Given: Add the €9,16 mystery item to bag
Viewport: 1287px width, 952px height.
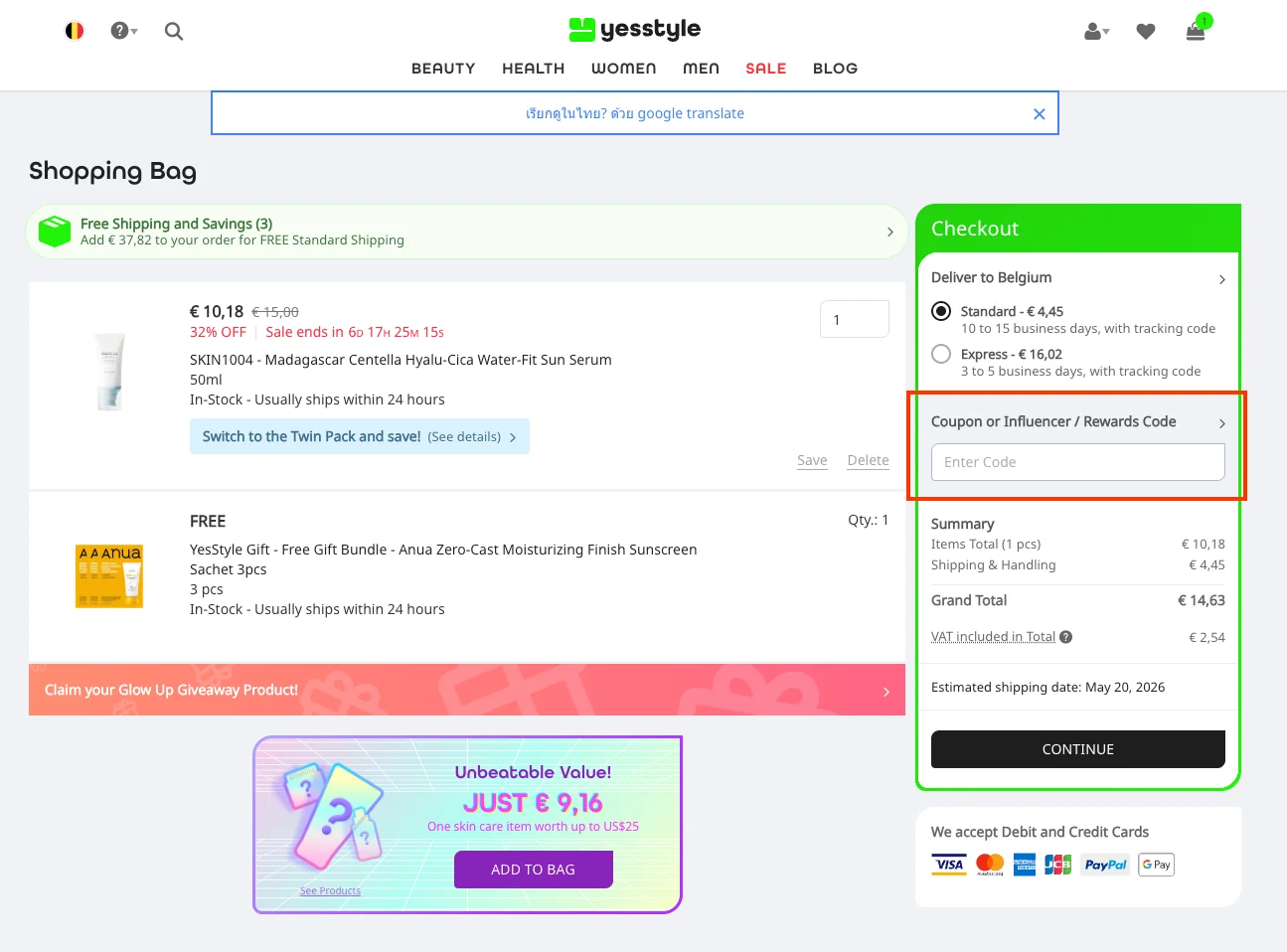Looking at the screenshot, I should [x=534, y=870].
